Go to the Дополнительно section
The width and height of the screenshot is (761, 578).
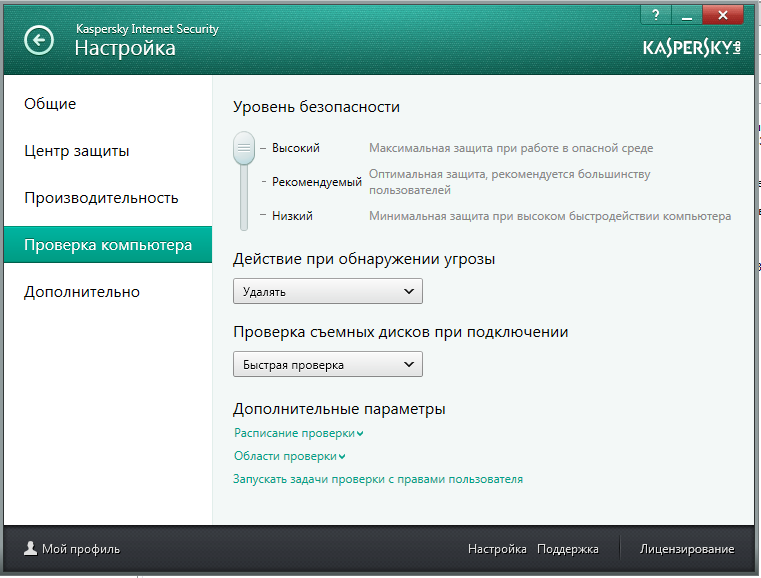click(82, 292)
